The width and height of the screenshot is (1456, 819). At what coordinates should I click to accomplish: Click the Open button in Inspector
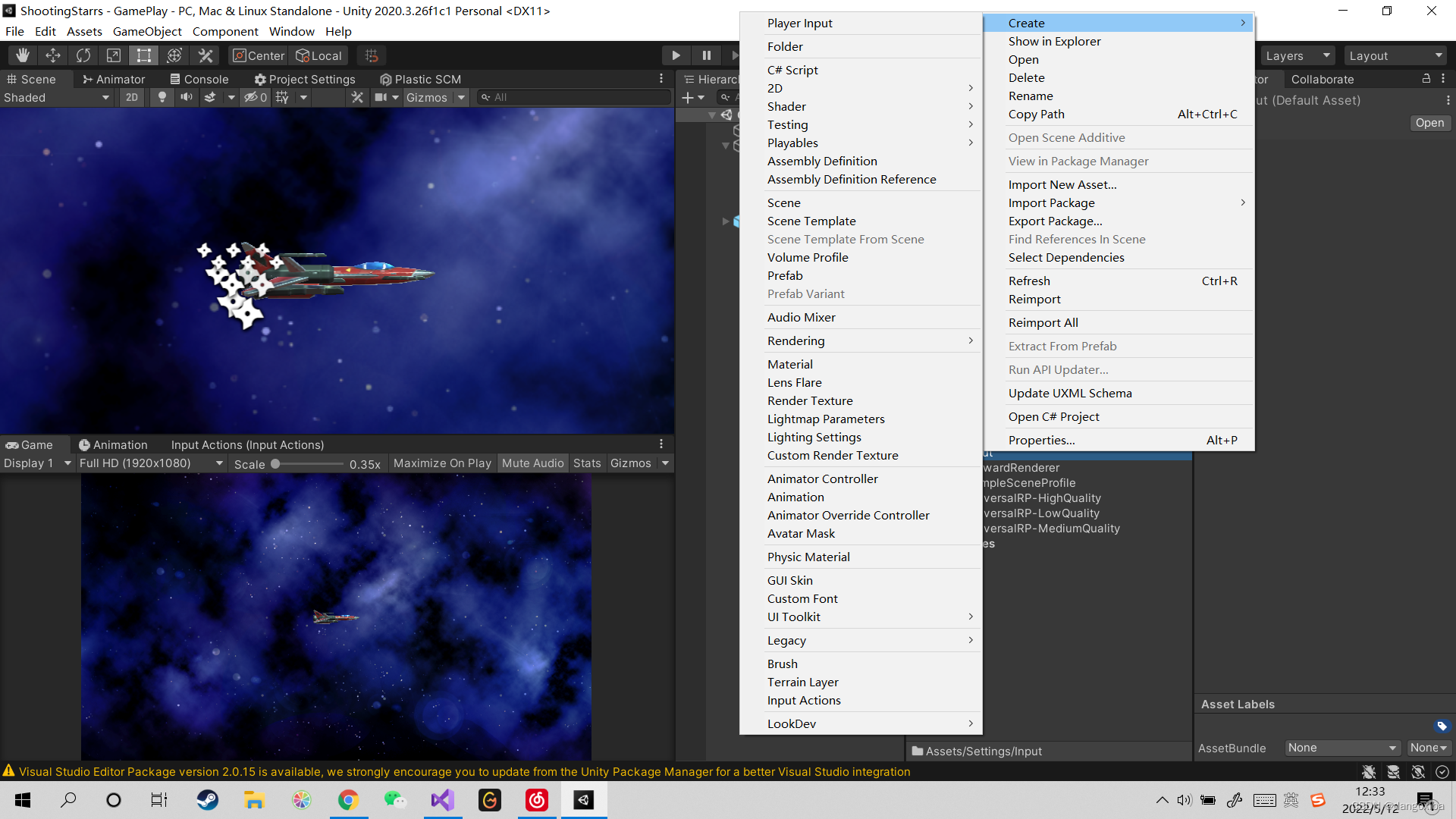[x=1429, y=123]
